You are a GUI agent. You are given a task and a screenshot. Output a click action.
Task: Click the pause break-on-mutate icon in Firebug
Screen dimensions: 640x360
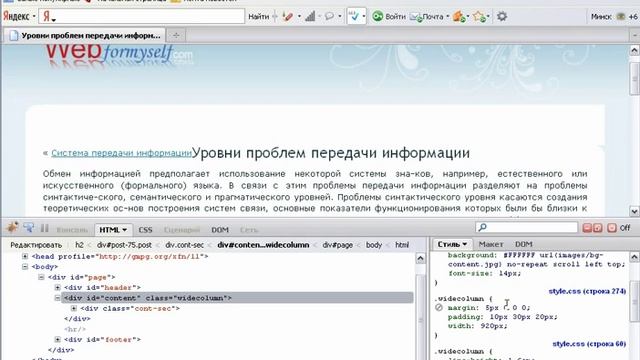(x=44, y=228)
